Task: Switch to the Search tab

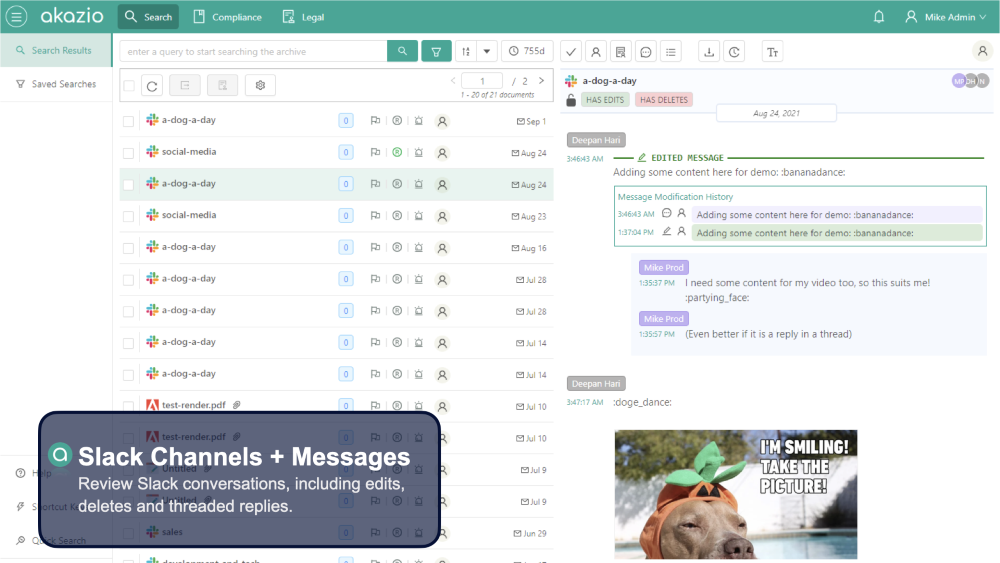Action: 148,17
